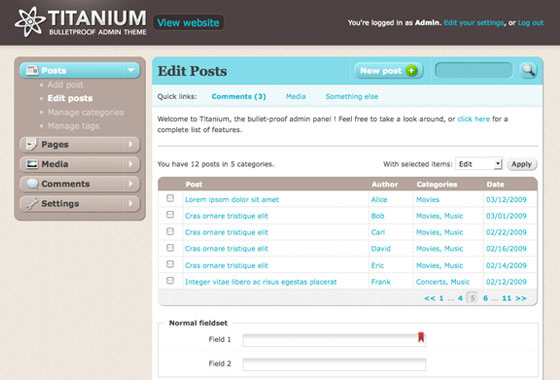
Task: Click the Movies category for Alice's post
Action: pos(428,200)
